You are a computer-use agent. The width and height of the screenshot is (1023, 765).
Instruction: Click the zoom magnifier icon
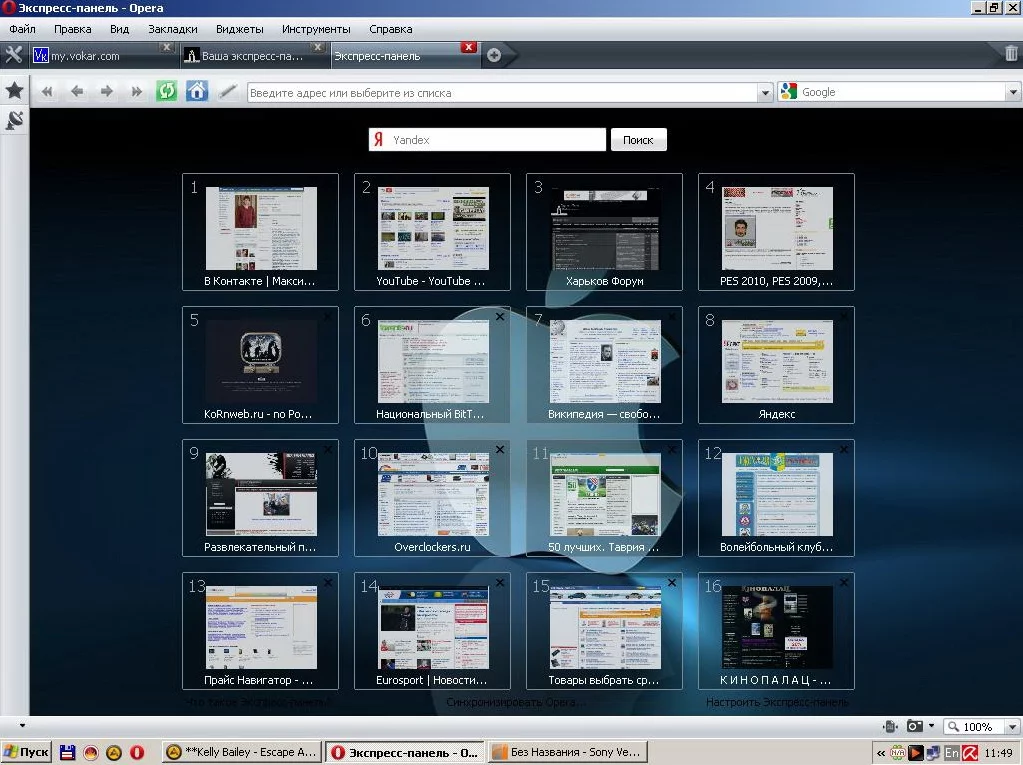tap(954, 726)
